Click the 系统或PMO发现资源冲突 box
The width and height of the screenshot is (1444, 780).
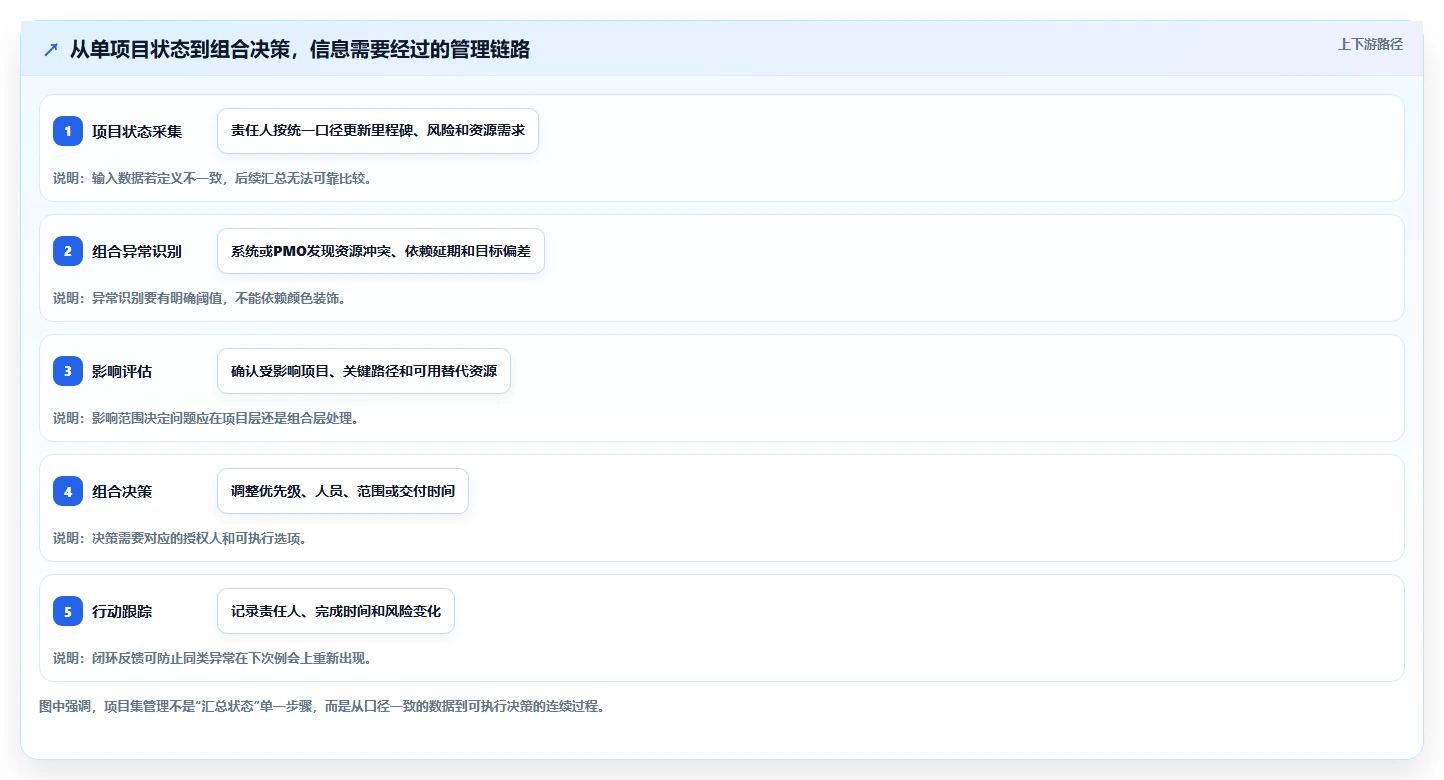(x=381, y=251)
